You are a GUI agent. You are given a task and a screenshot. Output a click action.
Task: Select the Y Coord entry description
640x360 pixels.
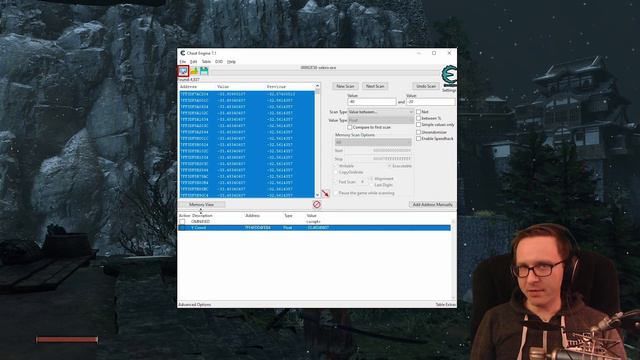(x=199, y=228)
